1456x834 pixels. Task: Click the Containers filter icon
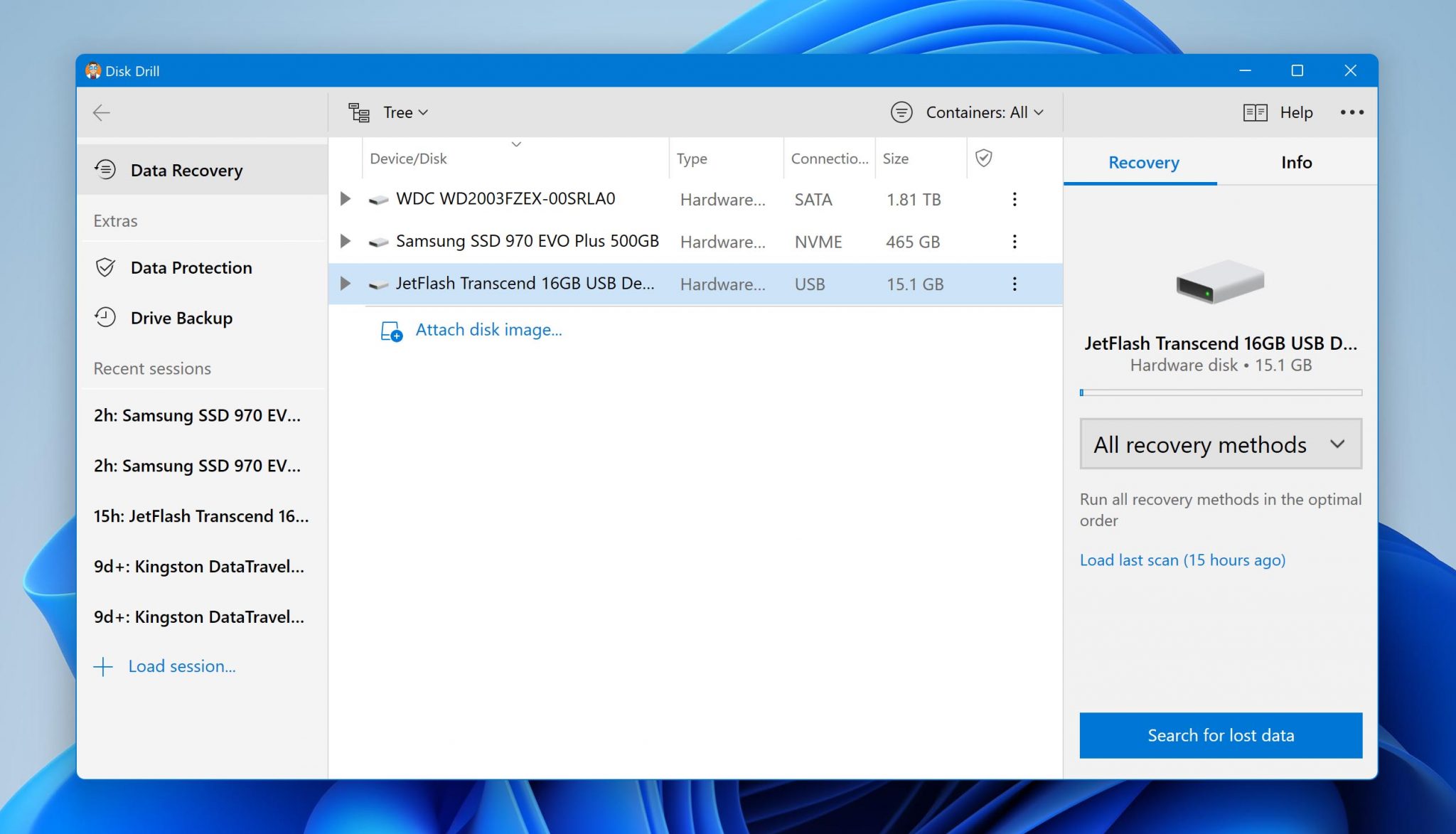tap(901, 111)
